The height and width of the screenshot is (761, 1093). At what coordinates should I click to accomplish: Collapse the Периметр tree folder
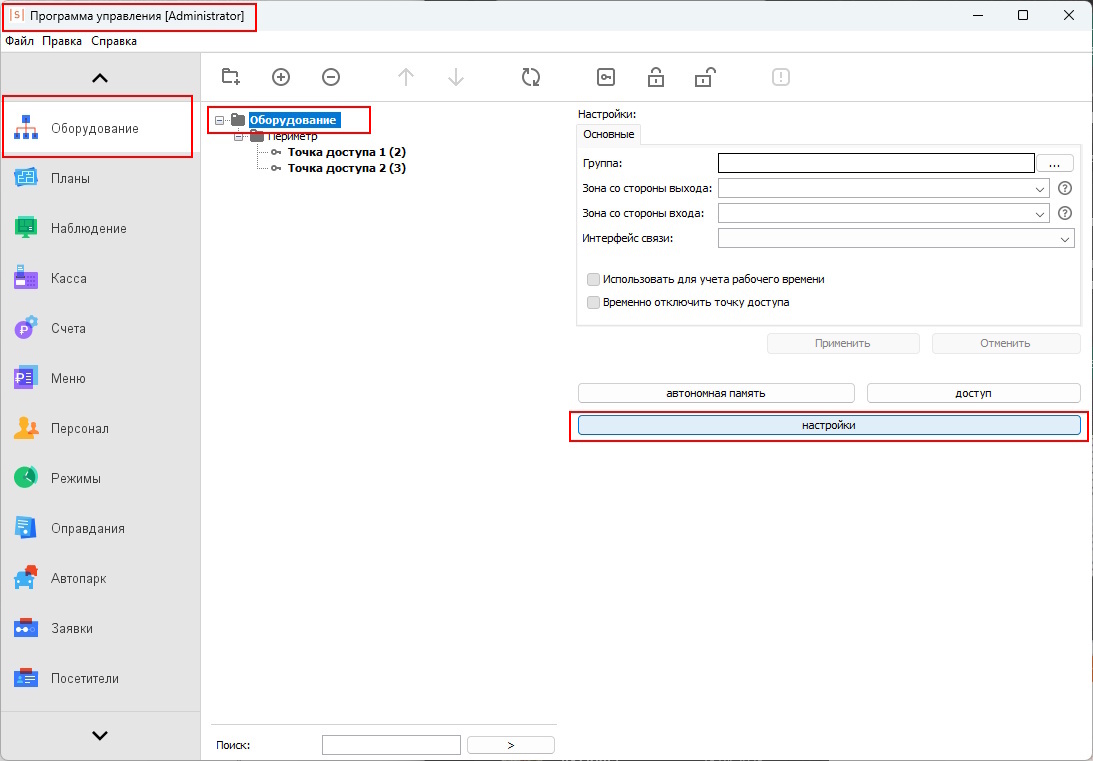238,137
